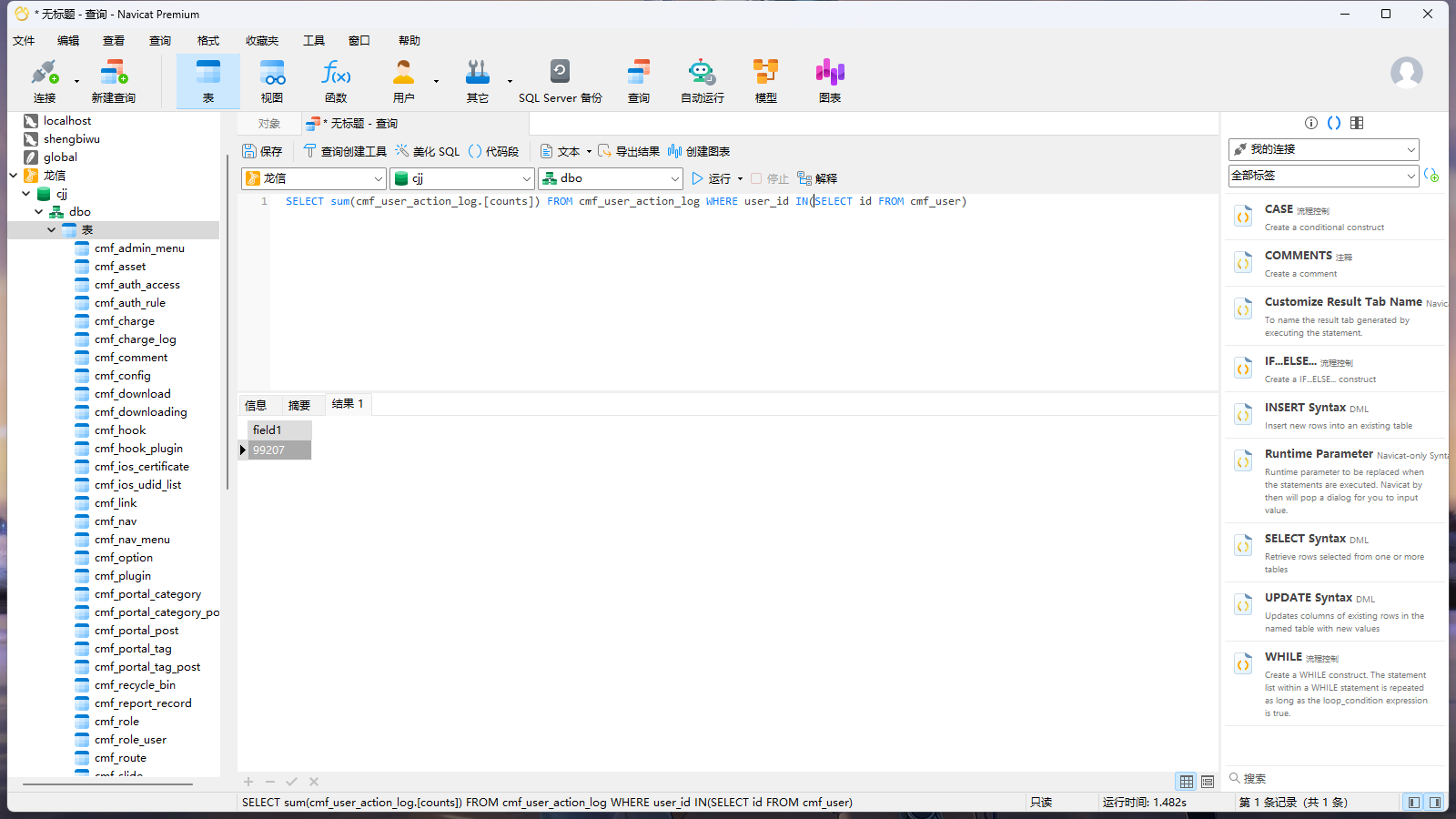Select the 视图 (View) toolbar icon

(271, 80)
